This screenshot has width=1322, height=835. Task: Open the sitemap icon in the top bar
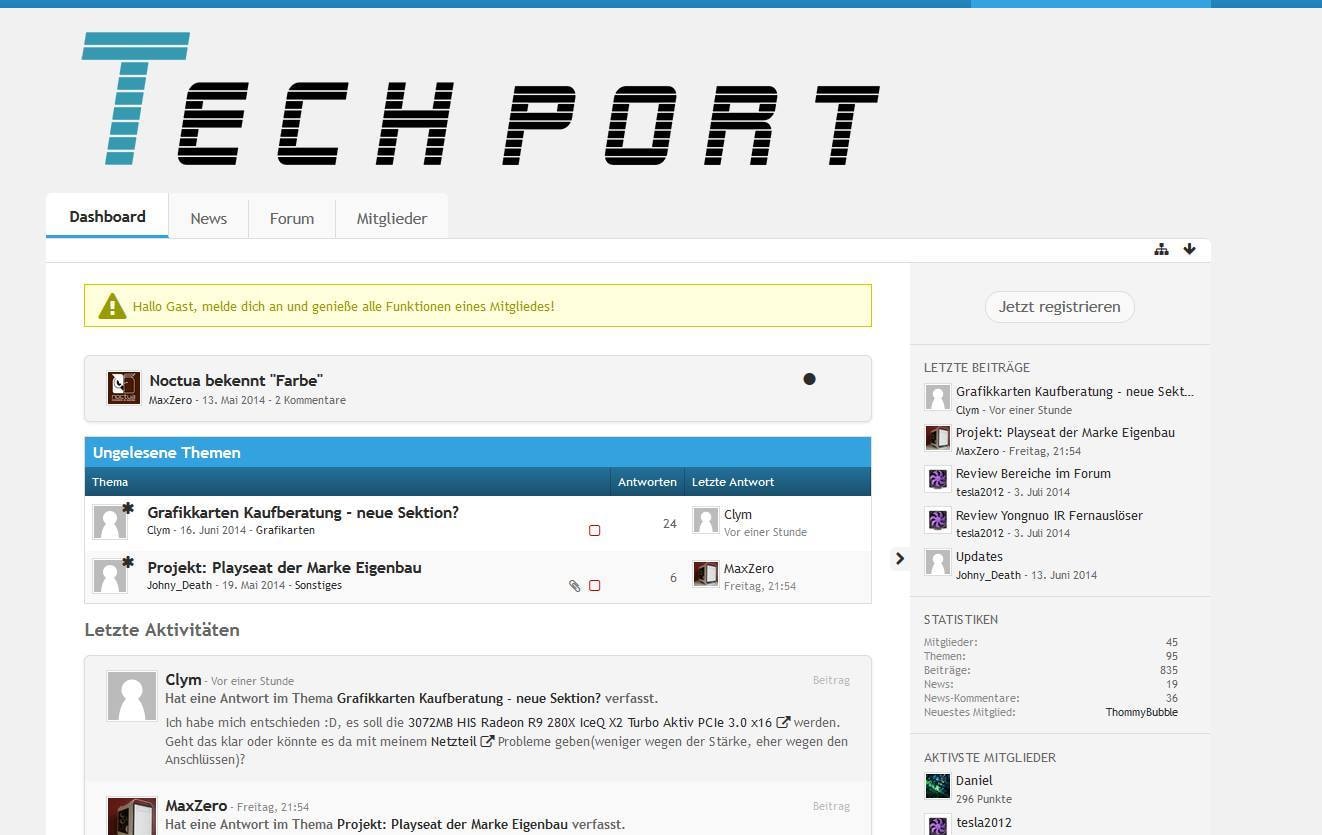tap(1161, 249)
